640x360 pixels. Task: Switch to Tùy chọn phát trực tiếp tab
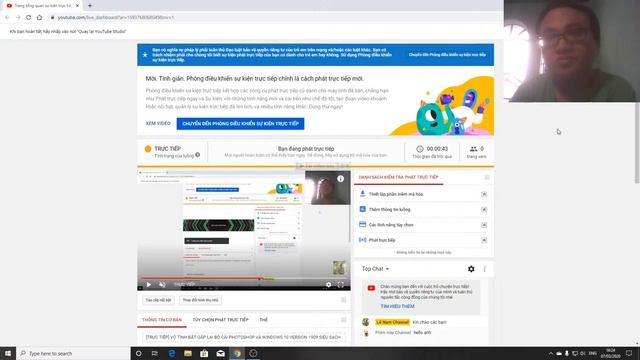[x=220, y=320]
